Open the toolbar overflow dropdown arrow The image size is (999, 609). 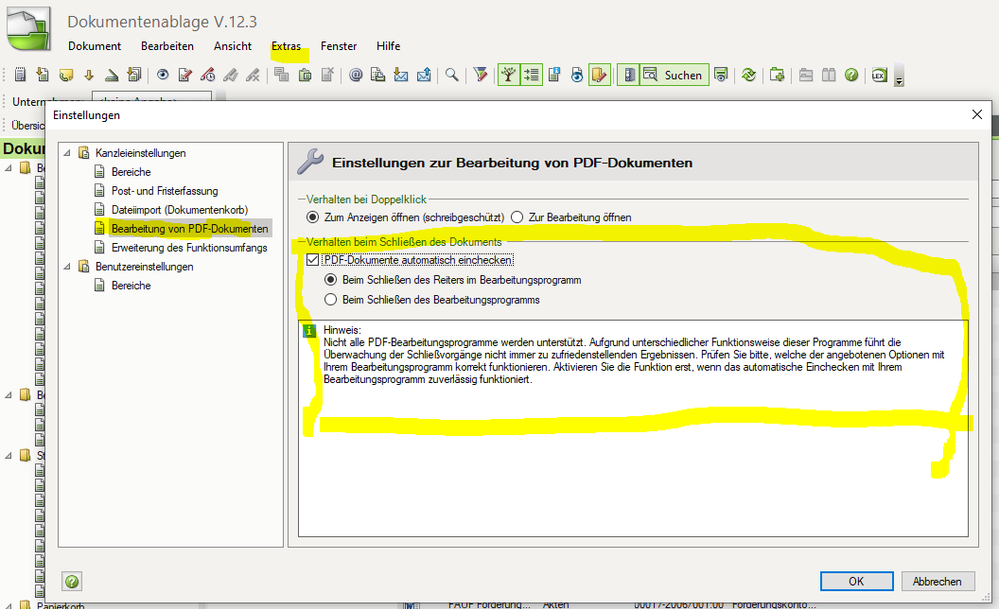point(898,79)
